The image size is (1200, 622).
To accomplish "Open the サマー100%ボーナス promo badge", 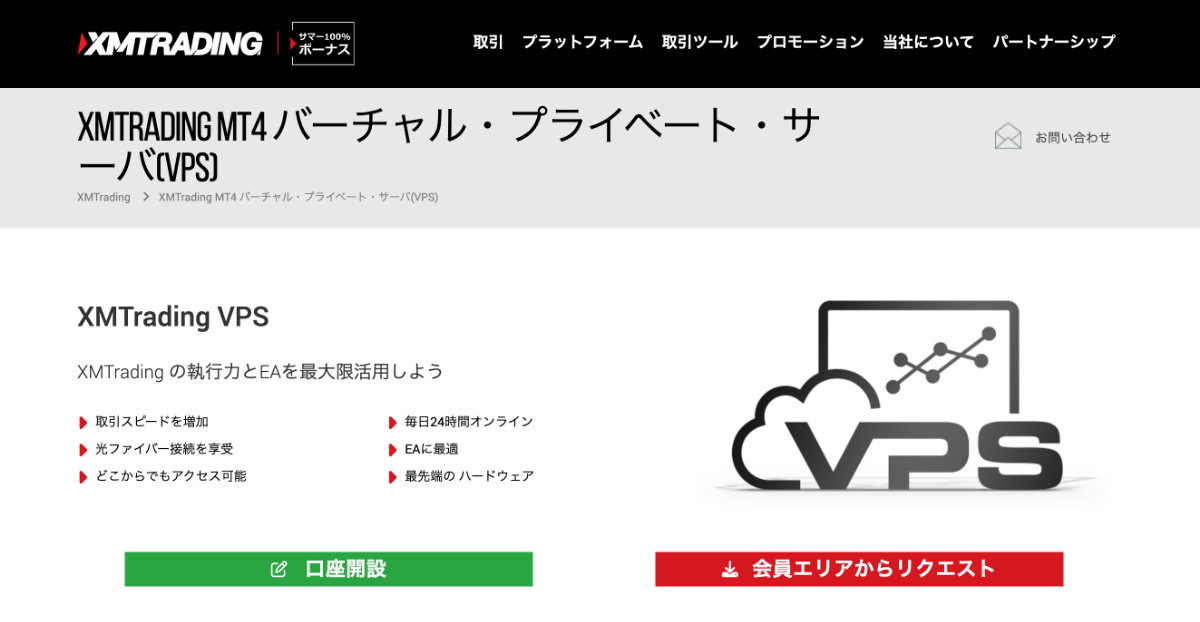I will [323, 44].
